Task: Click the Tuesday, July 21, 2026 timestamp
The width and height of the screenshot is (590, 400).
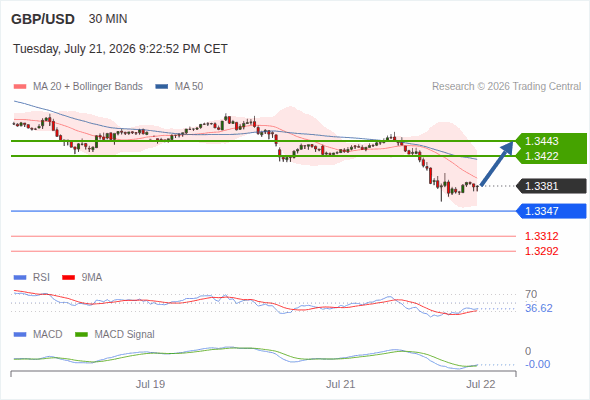Action: [x=120, y=49]
